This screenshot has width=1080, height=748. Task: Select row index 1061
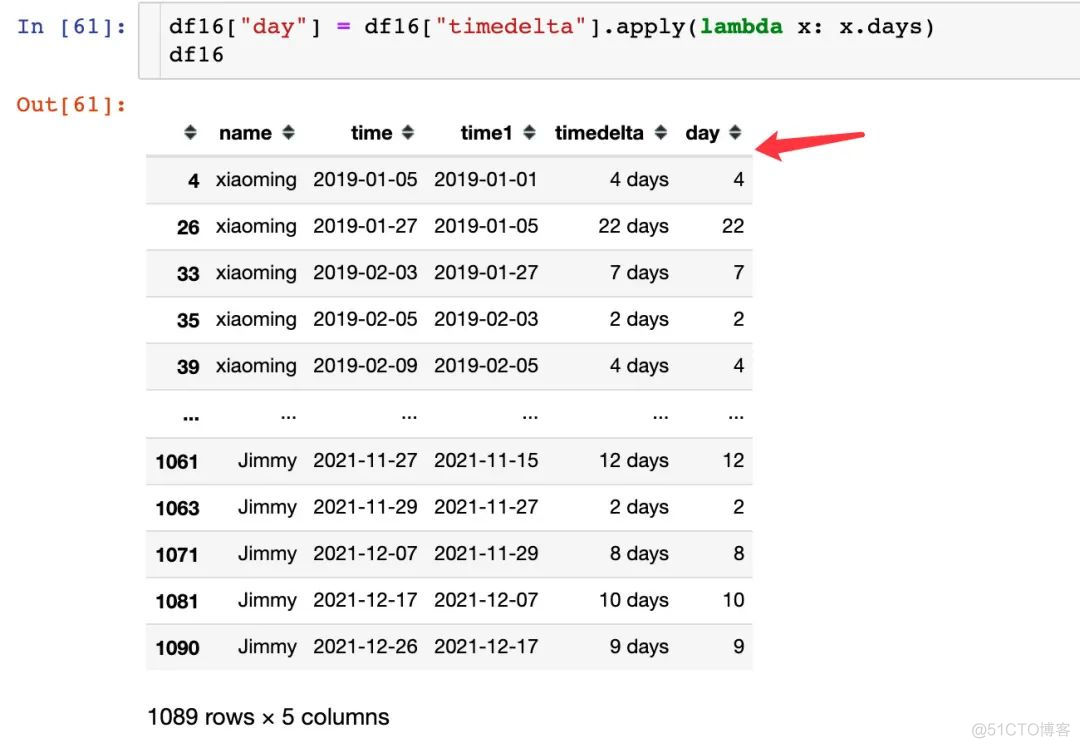tap(177, 461)
